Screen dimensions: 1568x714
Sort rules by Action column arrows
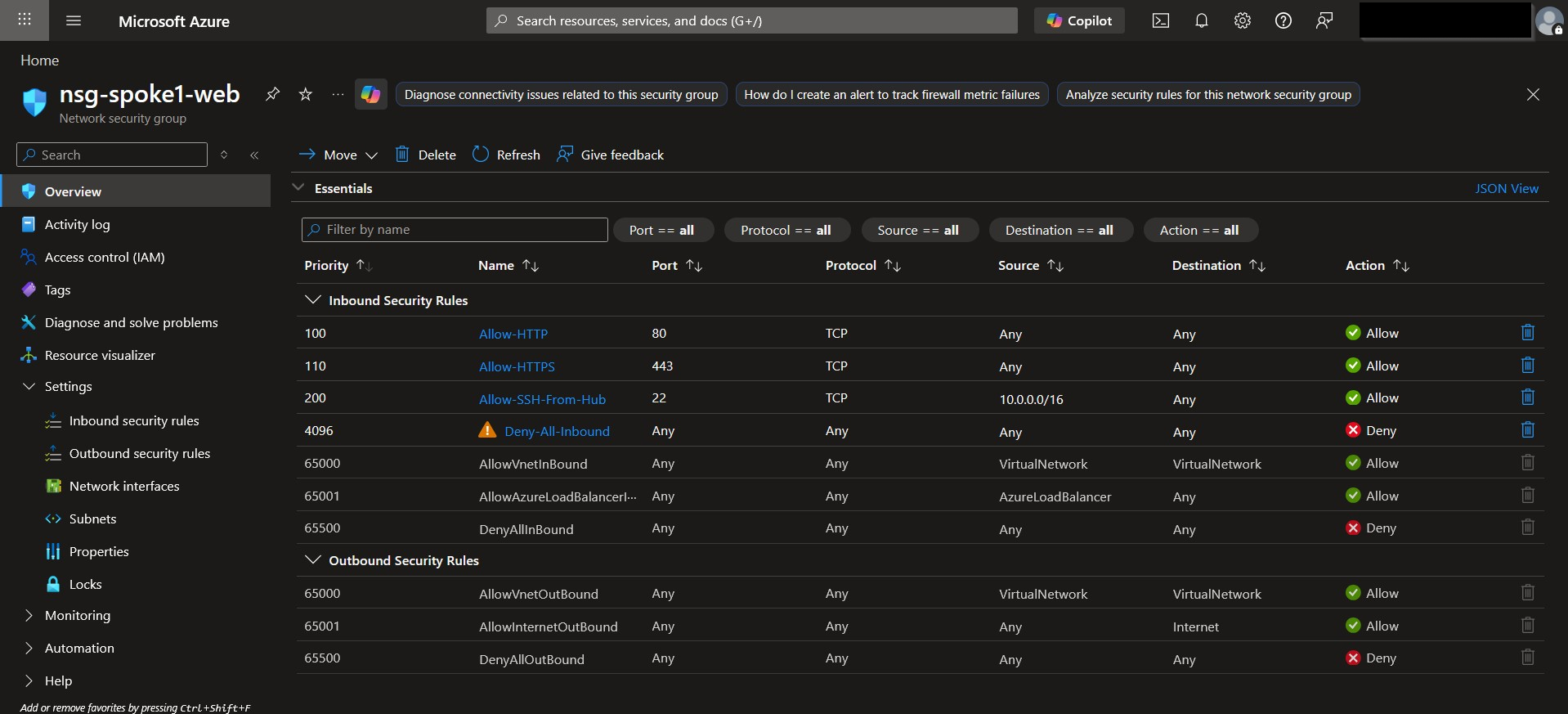tap(1401, 265)
